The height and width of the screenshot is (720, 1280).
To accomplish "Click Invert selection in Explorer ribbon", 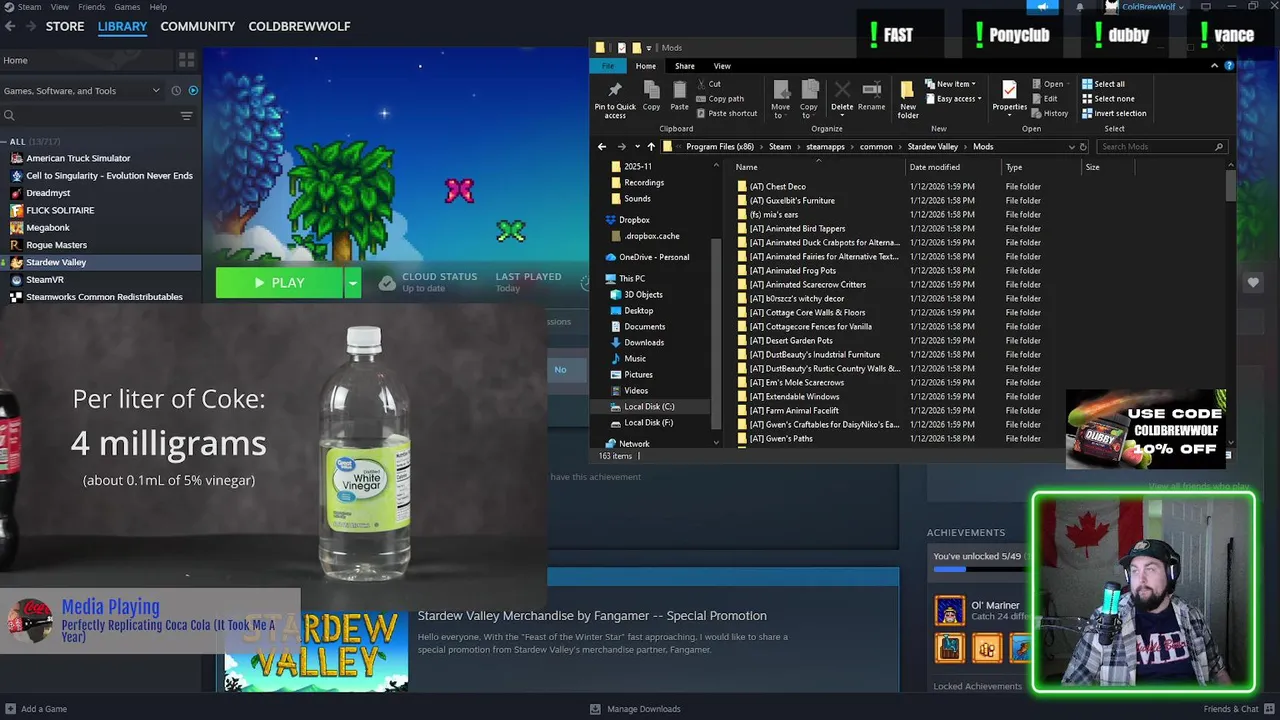I will pyautogui.click(x=1114, y=113).
